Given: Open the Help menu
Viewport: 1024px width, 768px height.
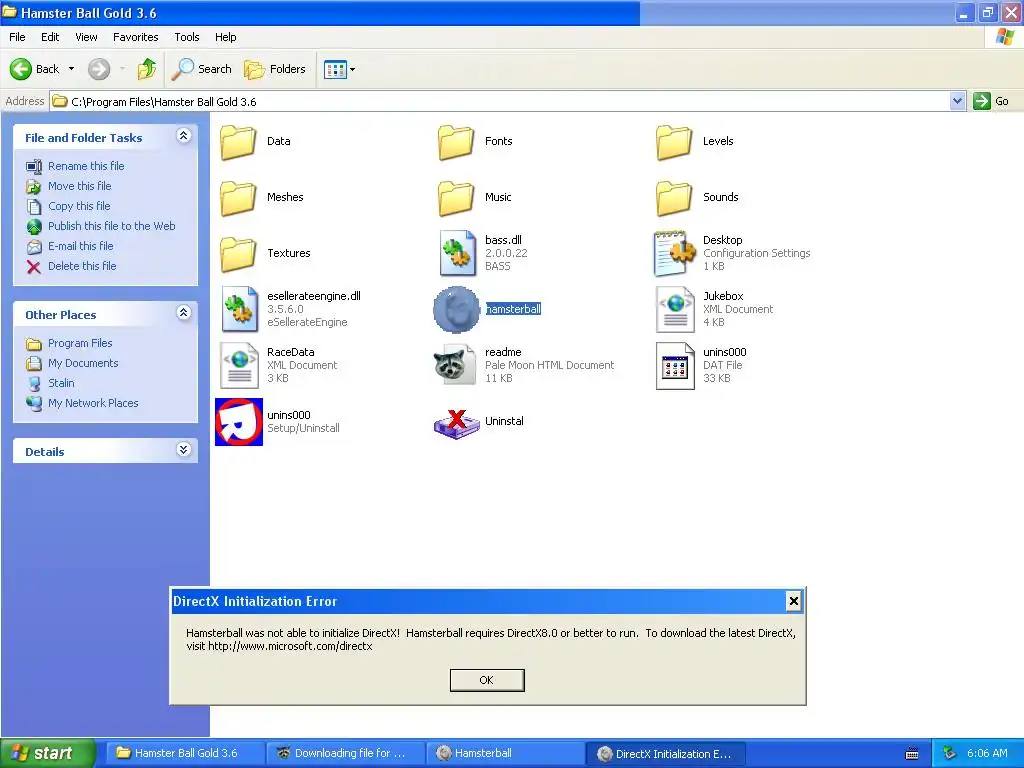Looking at the screenshot, I should click(x=225, y=37).
